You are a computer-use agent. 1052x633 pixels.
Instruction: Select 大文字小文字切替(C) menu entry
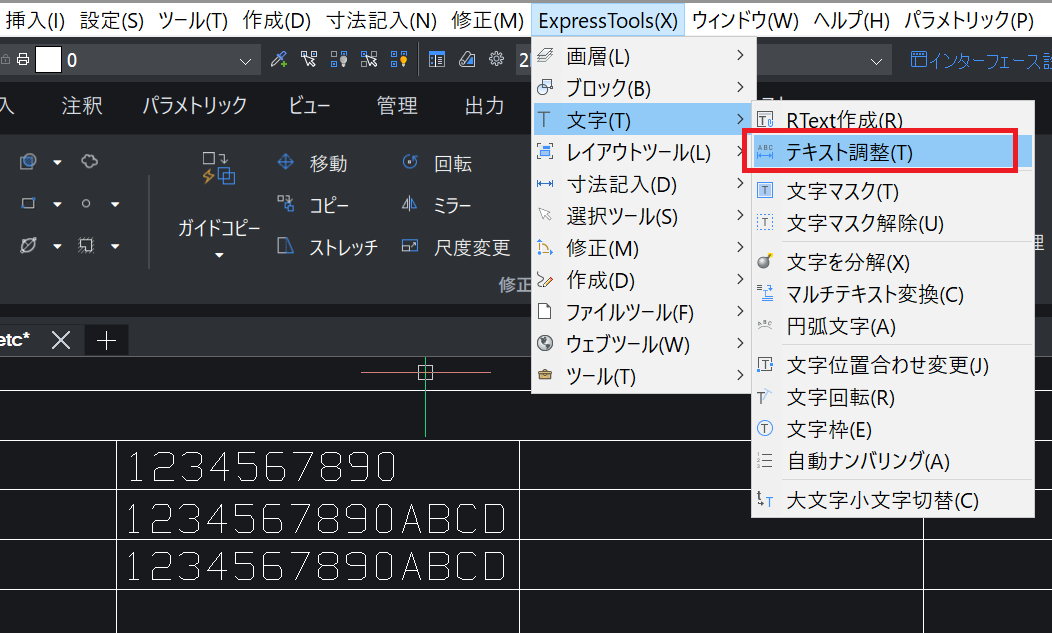[x=892, y=500]
